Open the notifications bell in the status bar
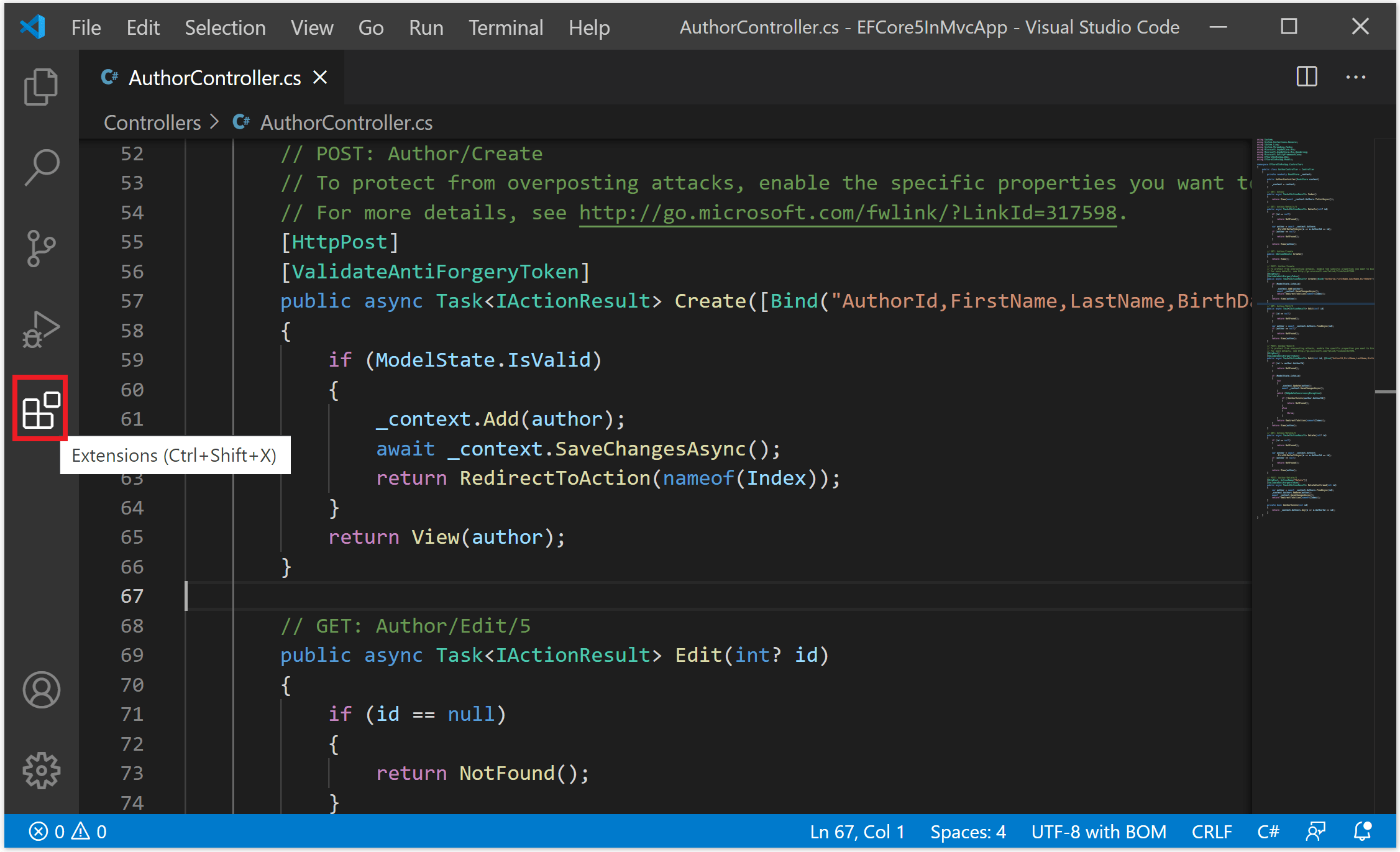Viewport: 1400px width, 852px height. pos(1362,831)
